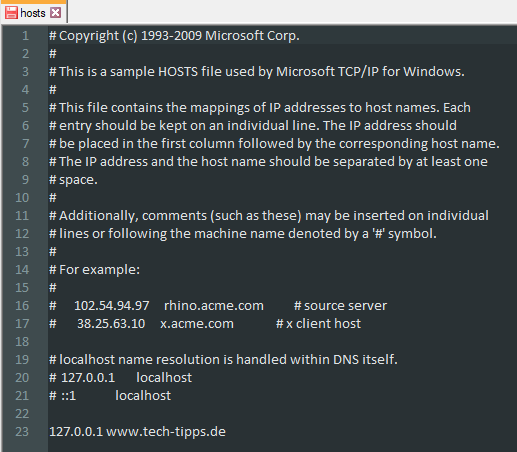Click line number 1 in the margin
The image size is (517, 452).
pyautogui.click(x=25, y=36)
